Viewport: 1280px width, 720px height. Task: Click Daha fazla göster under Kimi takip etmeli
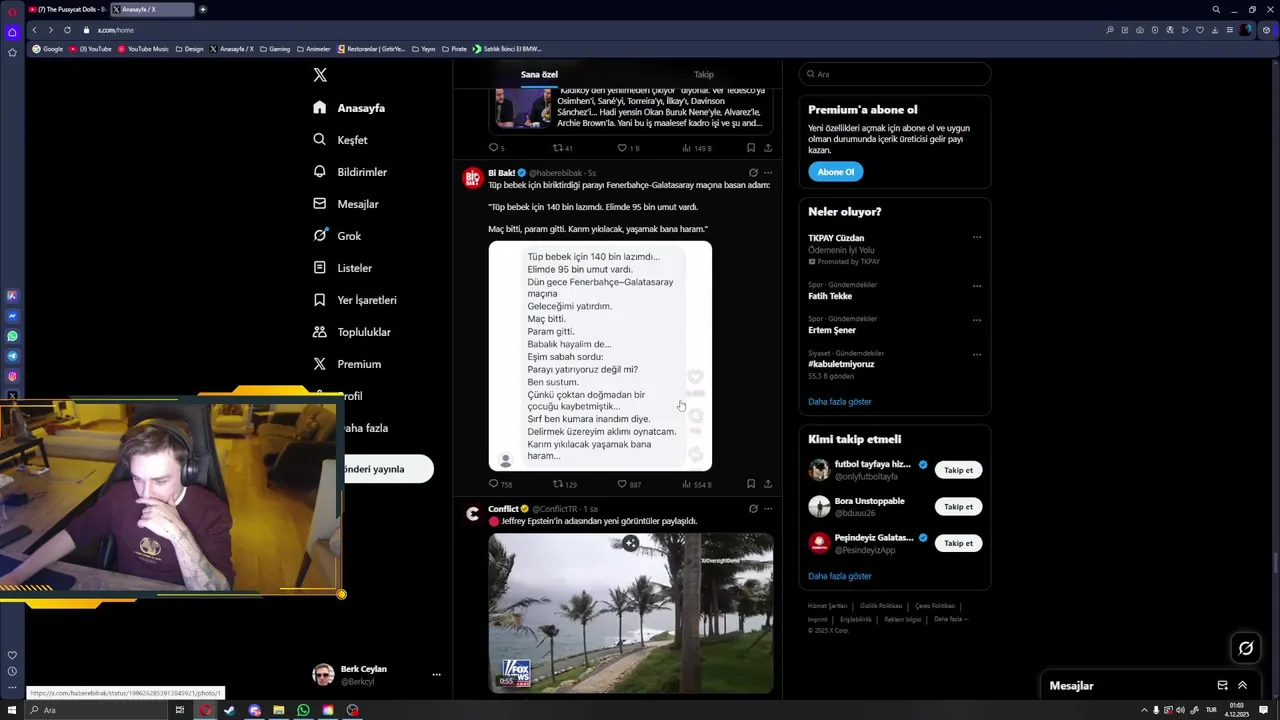840,576
